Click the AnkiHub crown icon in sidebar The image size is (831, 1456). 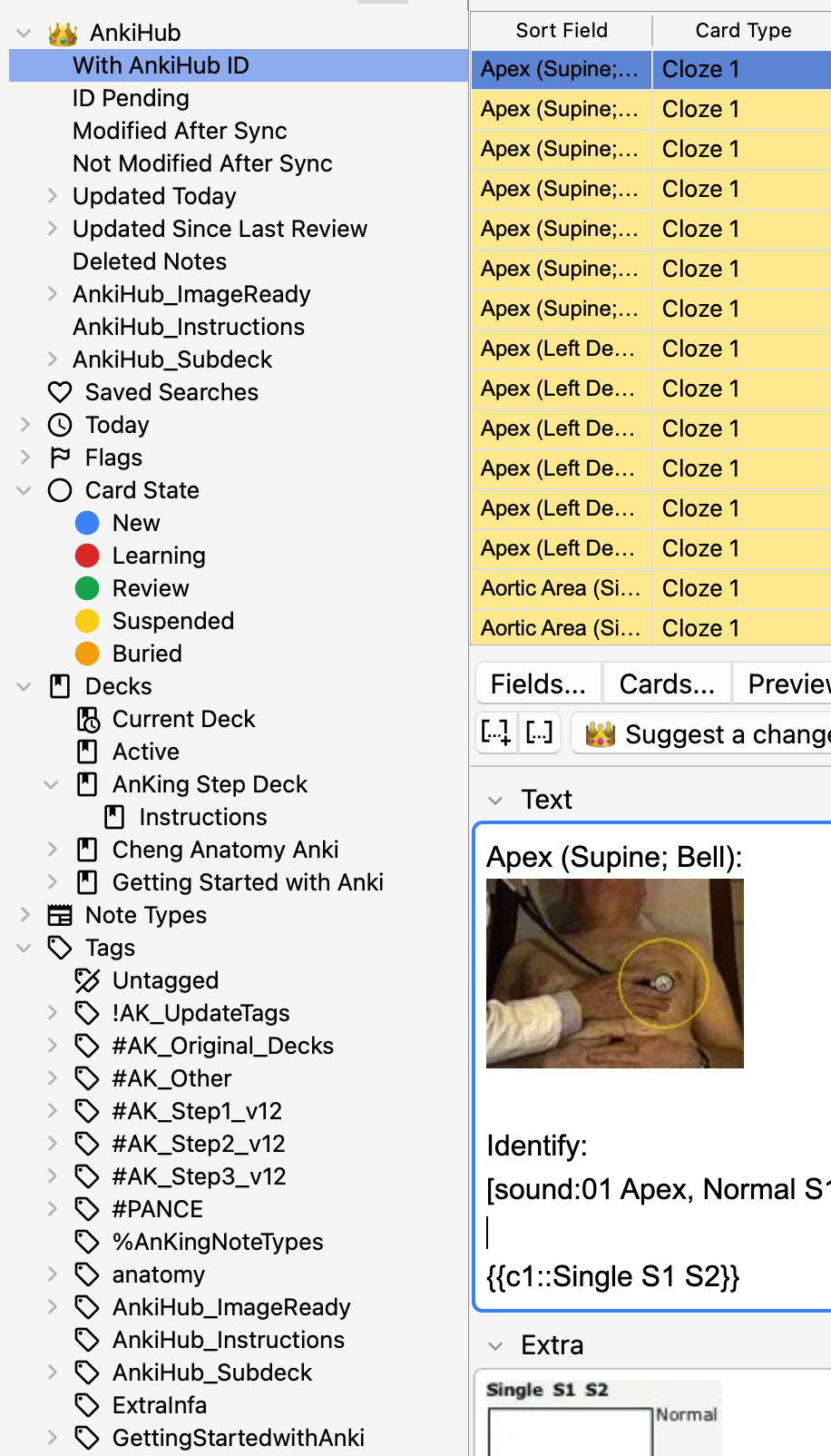tap(63, 34)
